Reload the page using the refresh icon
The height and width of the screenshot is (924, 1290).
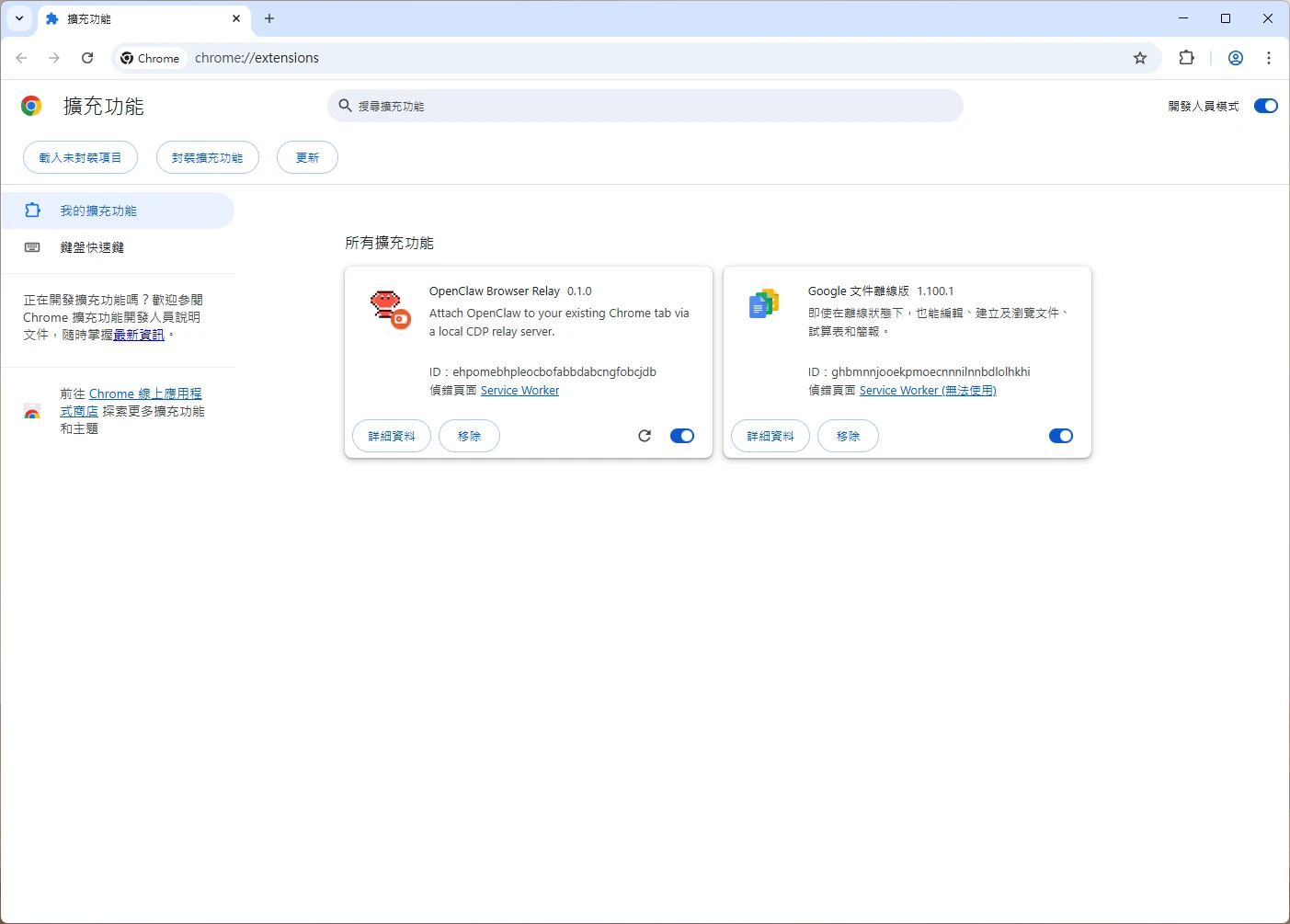point(87,58)
